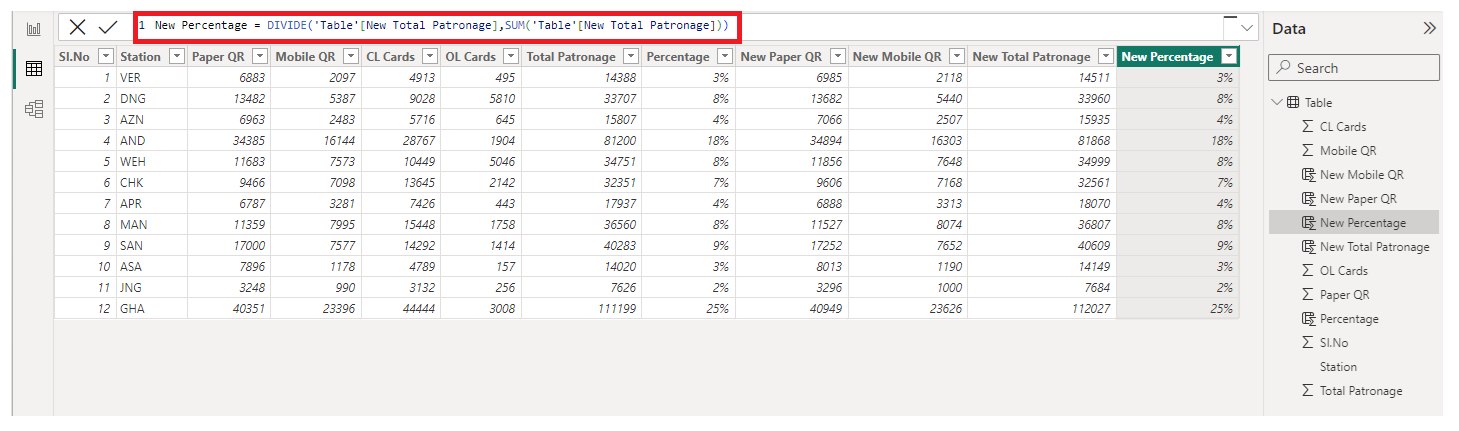Image resolution: width=1459 pixels, height=431 pixels.
Task: Select CL Cards field in Data pane
Action: (1343, 127)
